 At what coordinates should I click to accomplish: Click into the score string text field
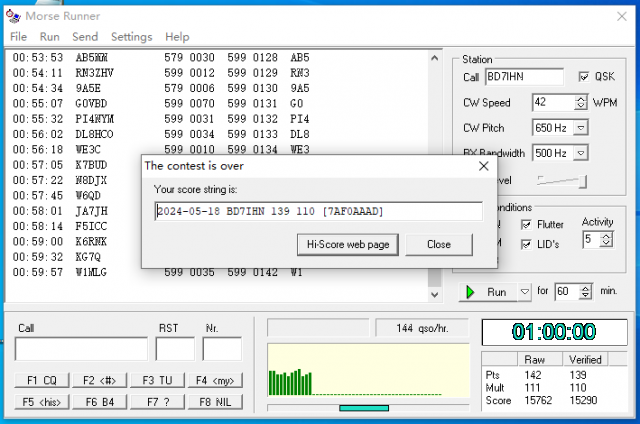click(318, 211)
